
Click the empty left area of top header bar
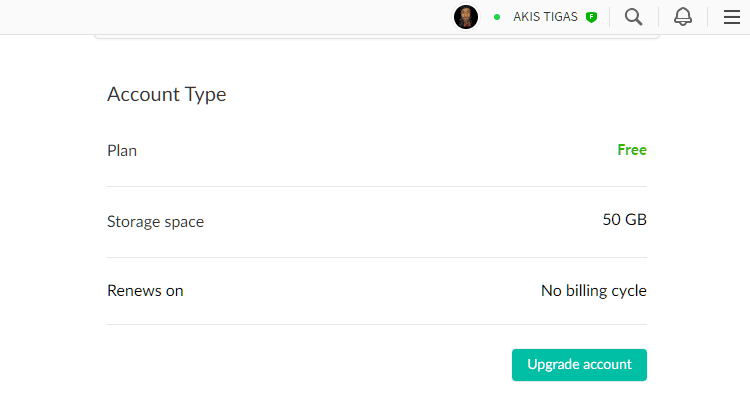click(x=225, y=17)
